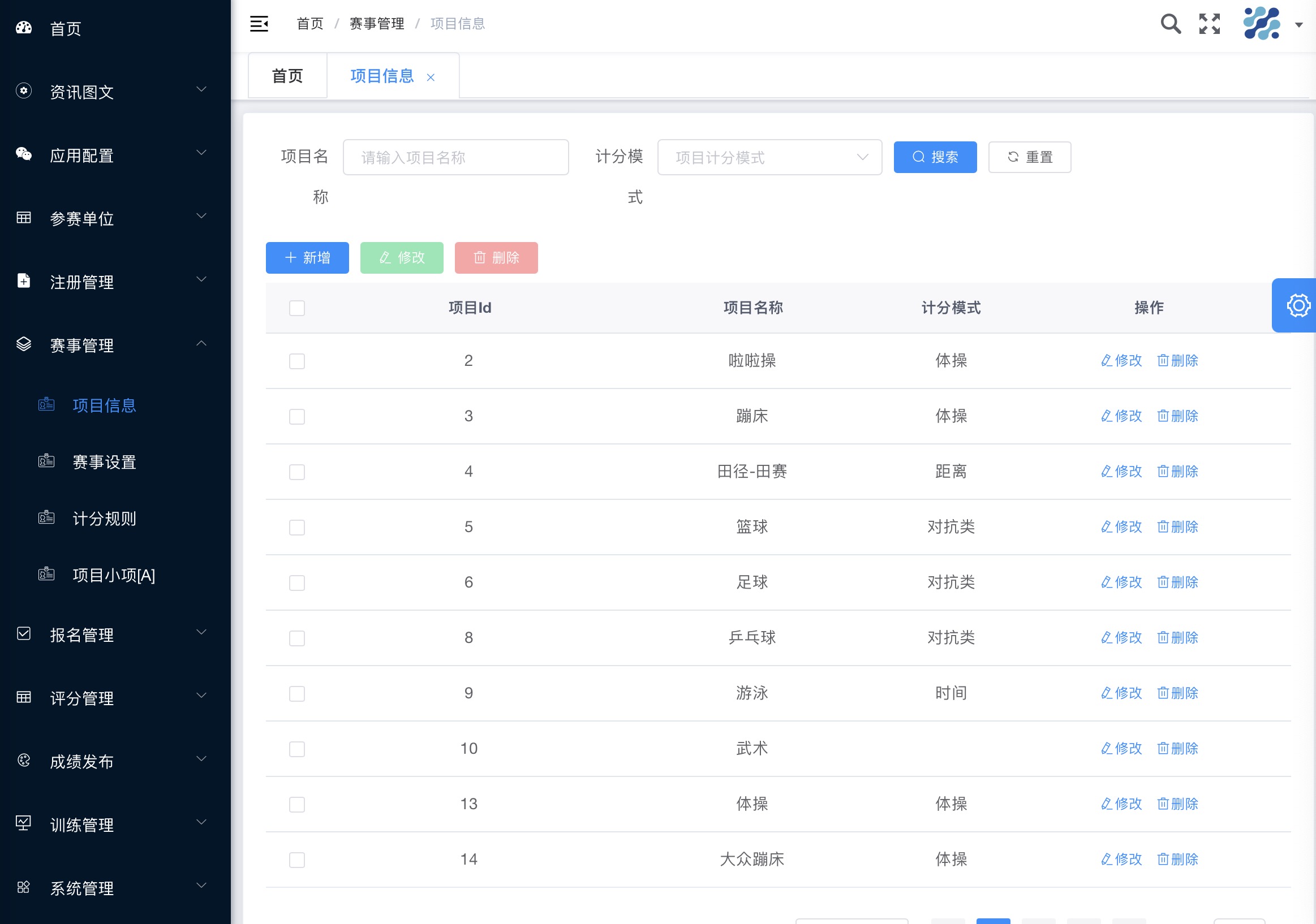The image size is (1316, 924).
Task: Click 修改 in the 啦啦操 row
Action: coord(1122,361)
